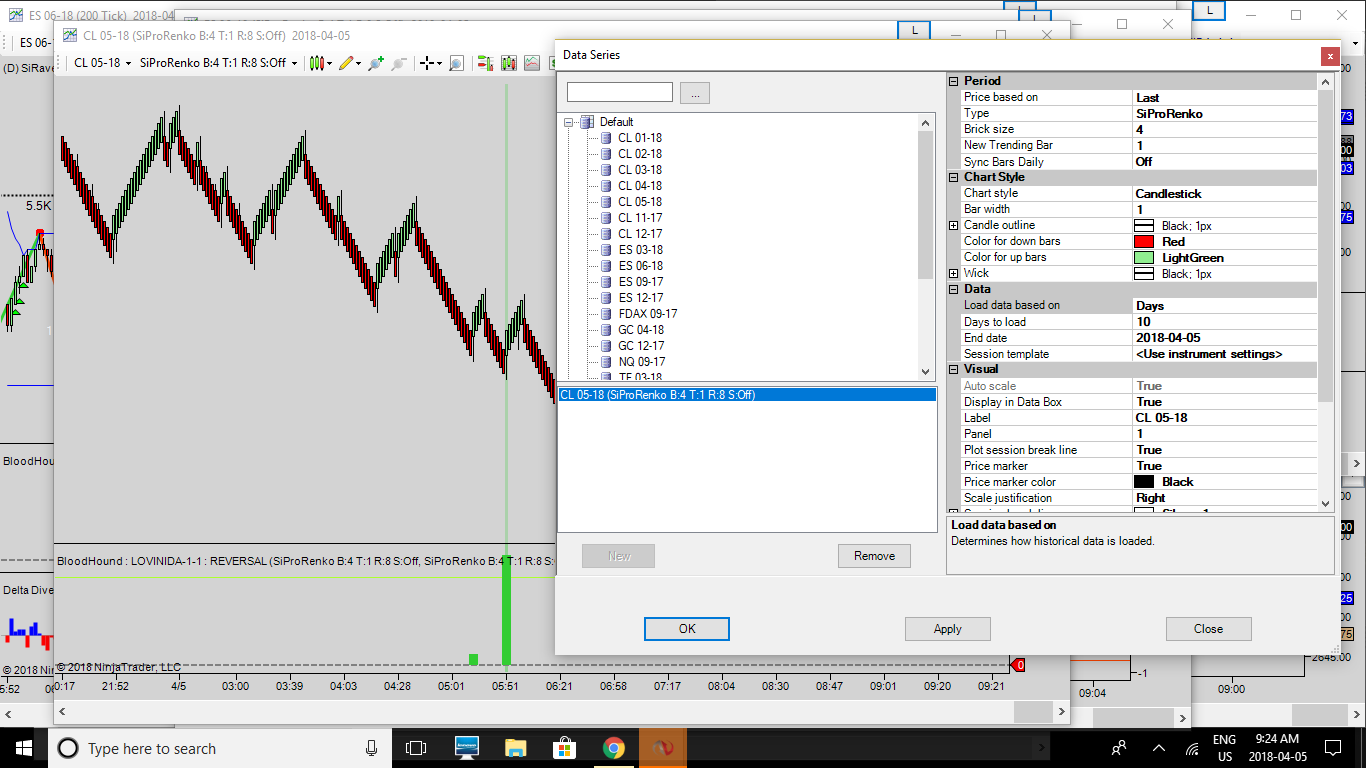
Task: Activate Cortana microphone in search box
Action: [x=371, y=748]
